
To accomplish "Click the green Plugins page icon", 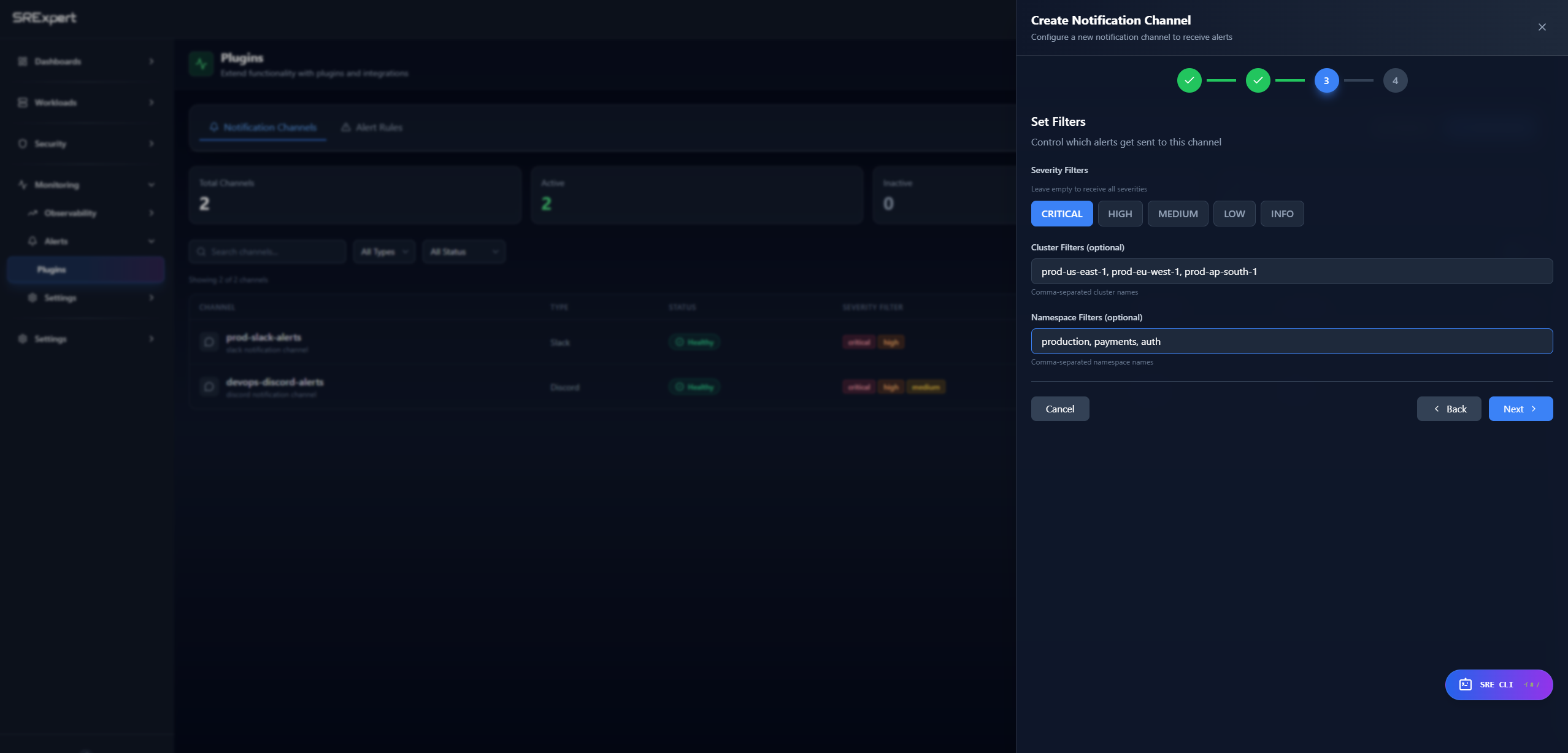I will 201,64.
